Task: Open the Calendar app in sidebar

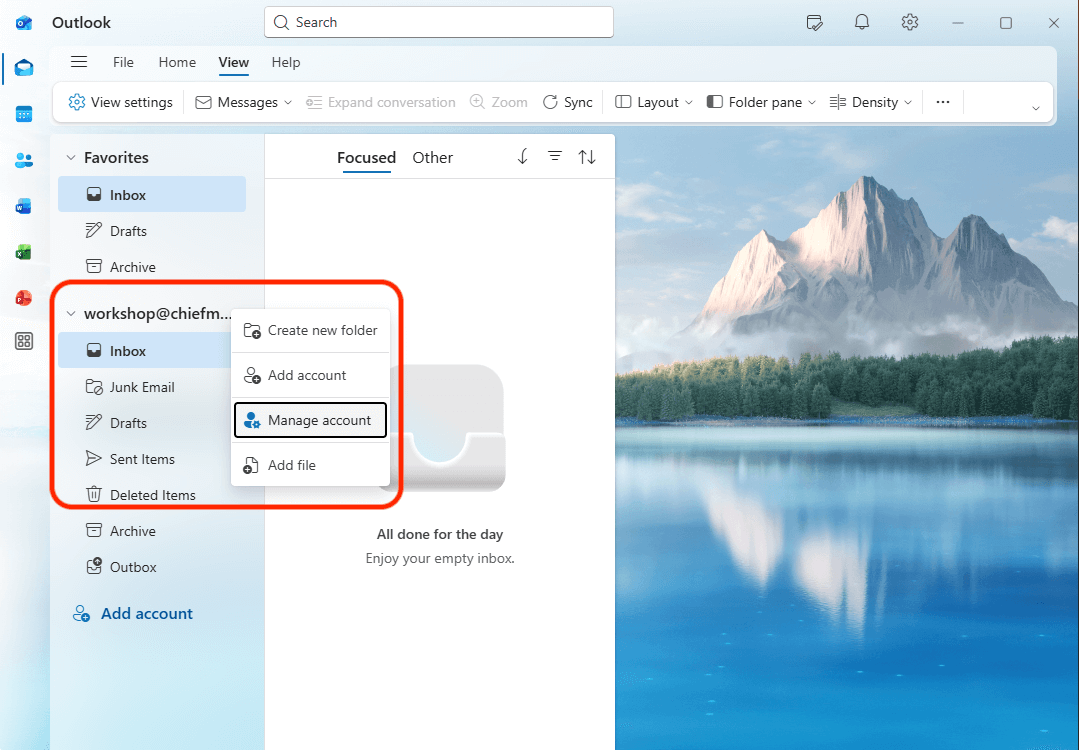Action: (x=24, y=114)
